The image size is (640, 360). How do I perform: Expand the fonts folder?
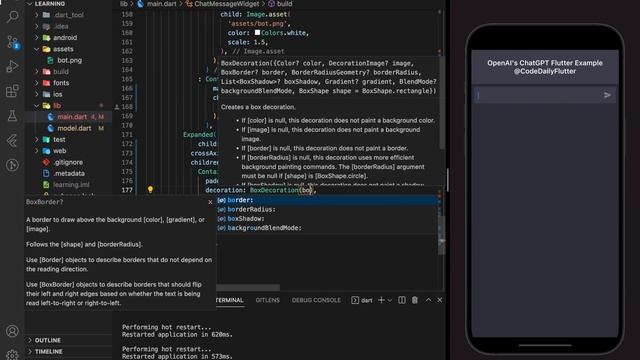(x=37, y=83)
